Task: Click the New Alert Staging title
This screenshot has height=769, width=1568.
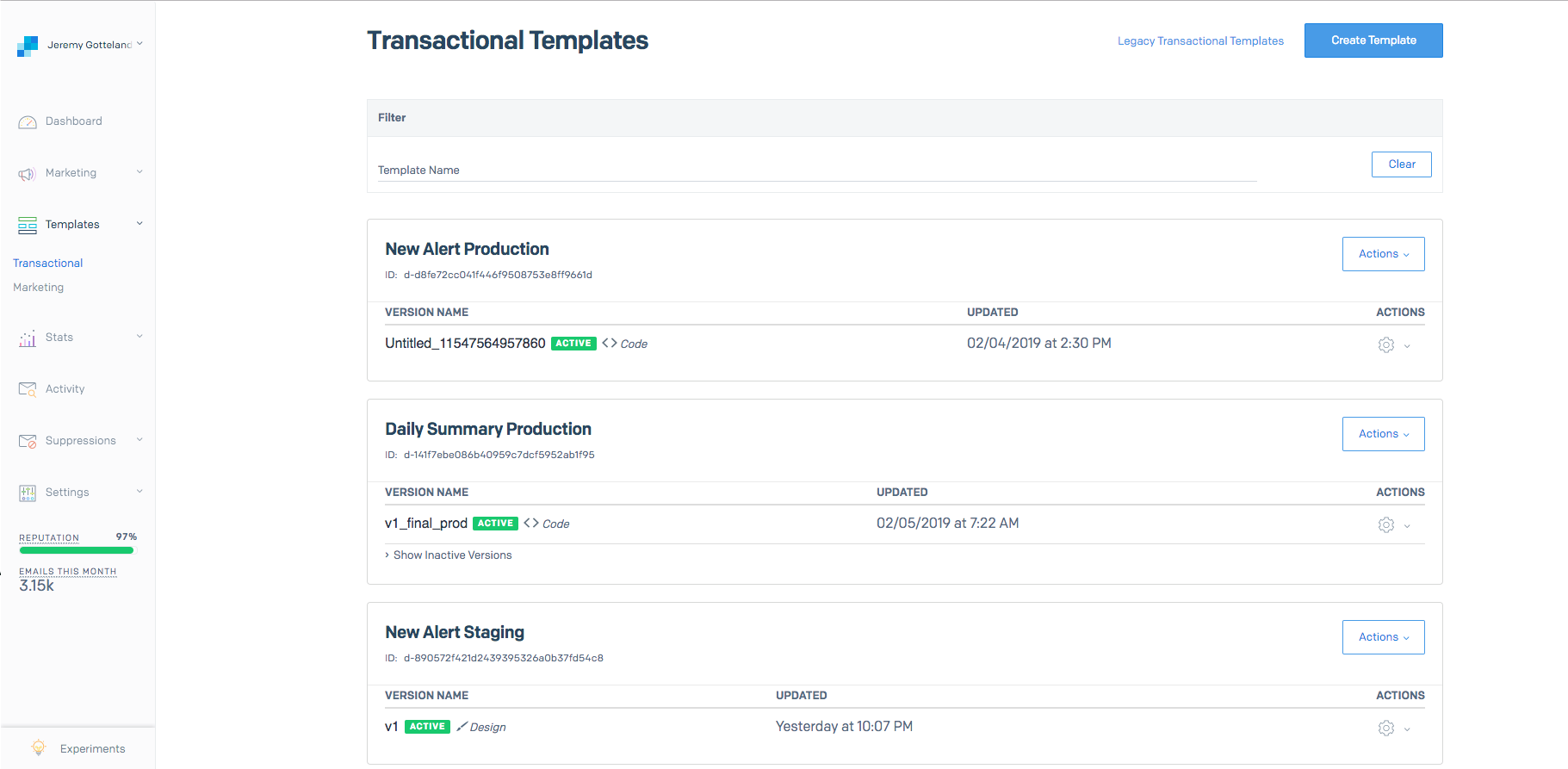Action: click(x=455, y=633)
